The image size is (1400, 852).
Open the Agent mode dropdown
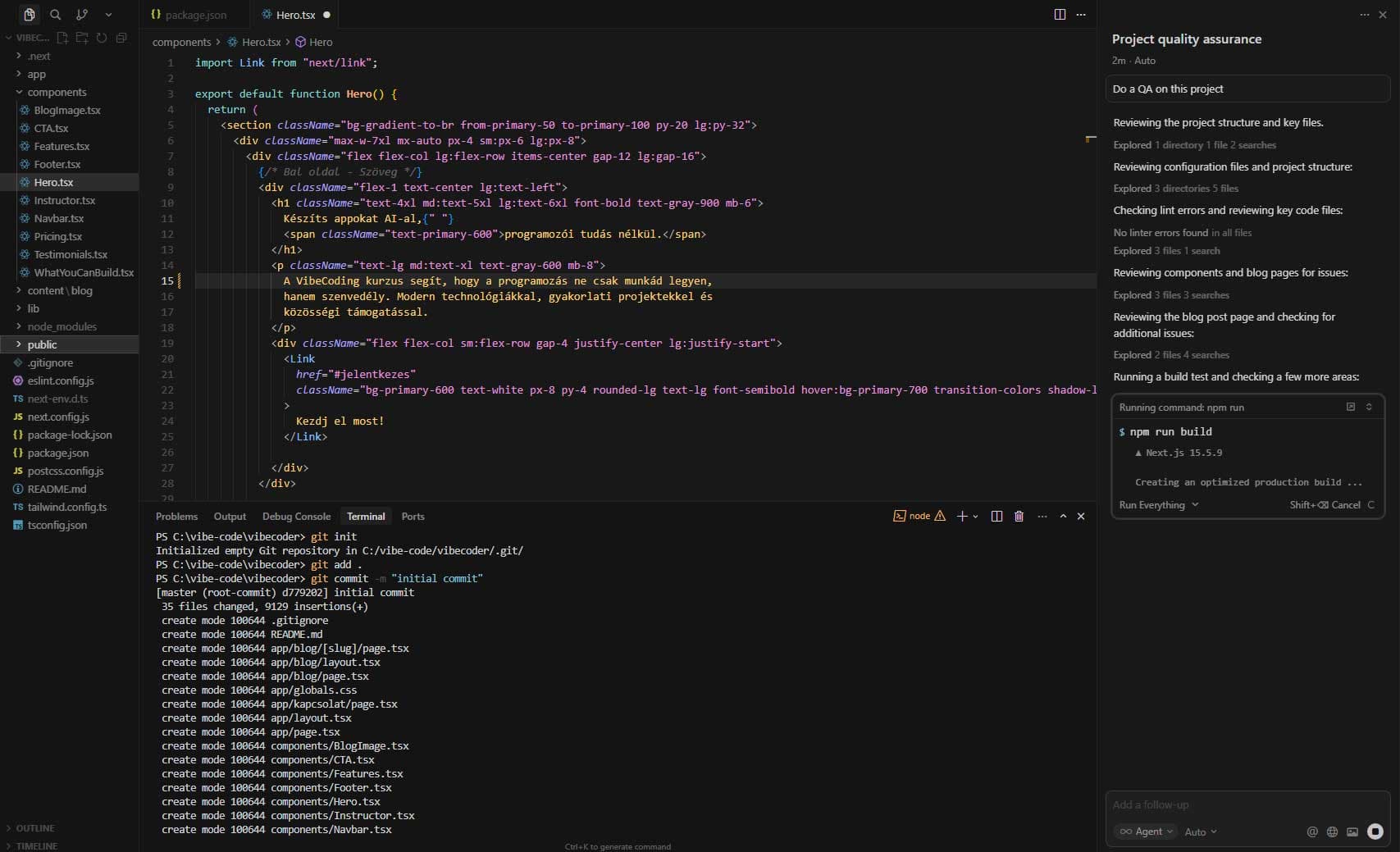pyautogui.click(x=1146, y=831)
